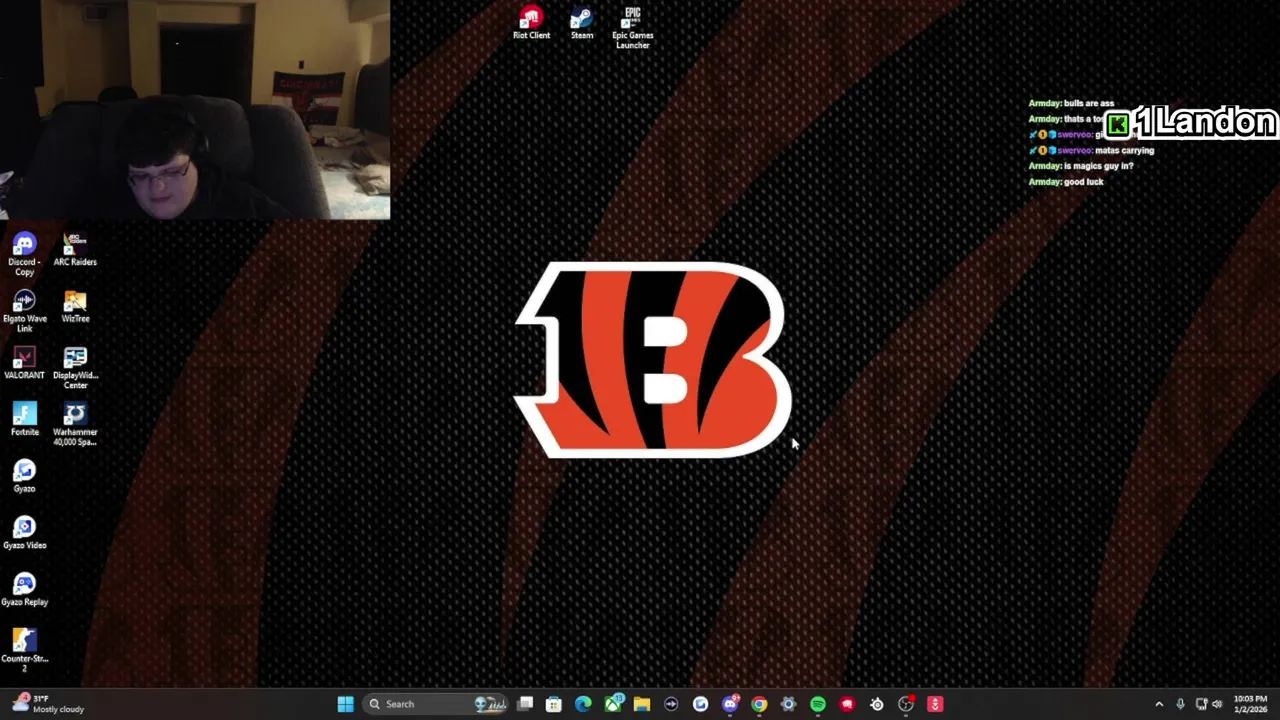Open File Explorer from the taskbar
Image resolution: width=1280 pixels, height=720 pixels.
click(642, 704)
